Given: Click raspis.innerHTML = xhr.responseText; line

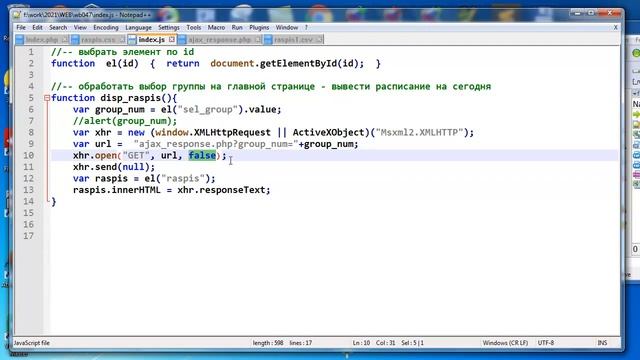Looking at the screenshot, I should tap(171, 190).
